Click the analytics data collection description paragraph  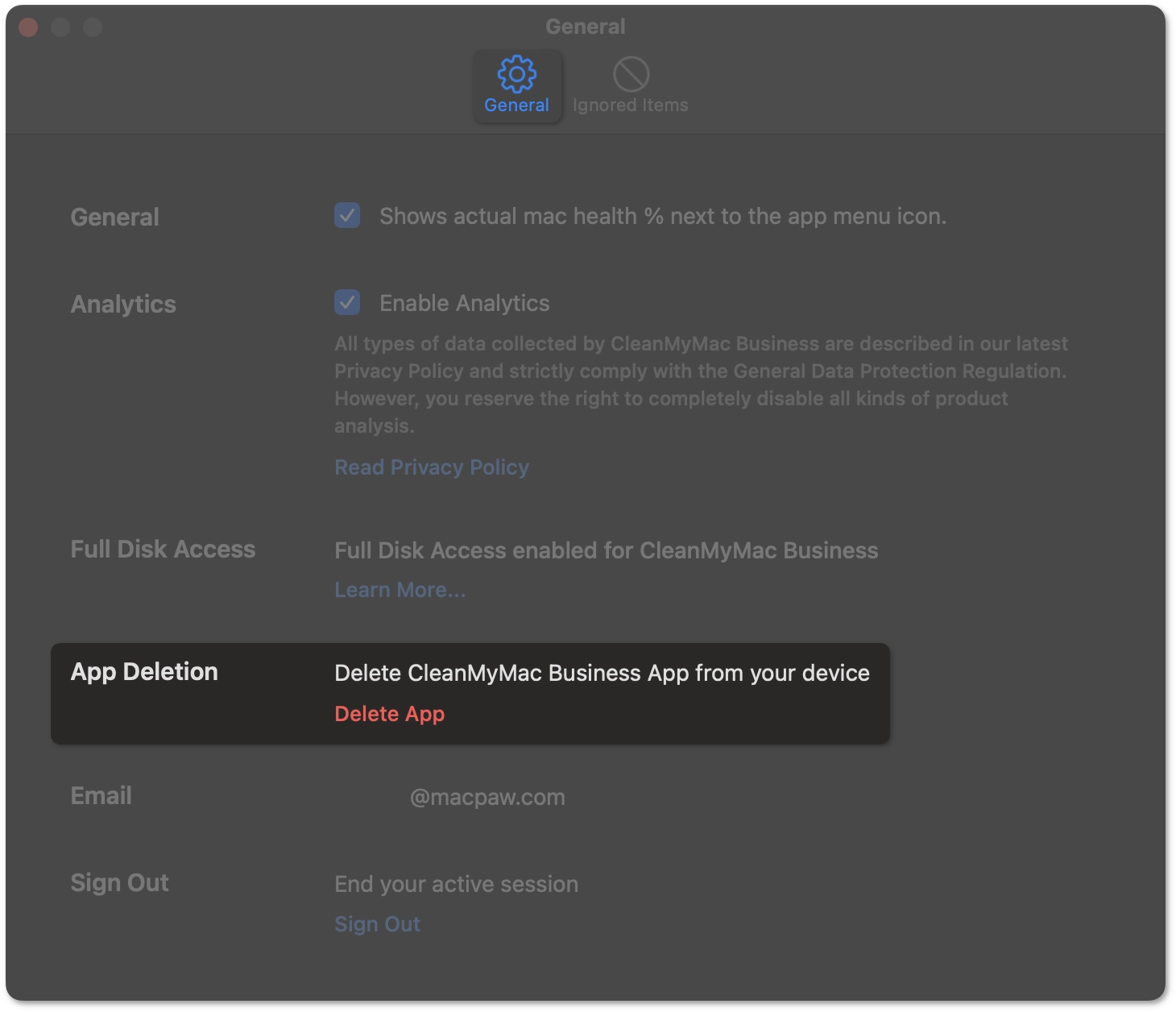[701, 385]
